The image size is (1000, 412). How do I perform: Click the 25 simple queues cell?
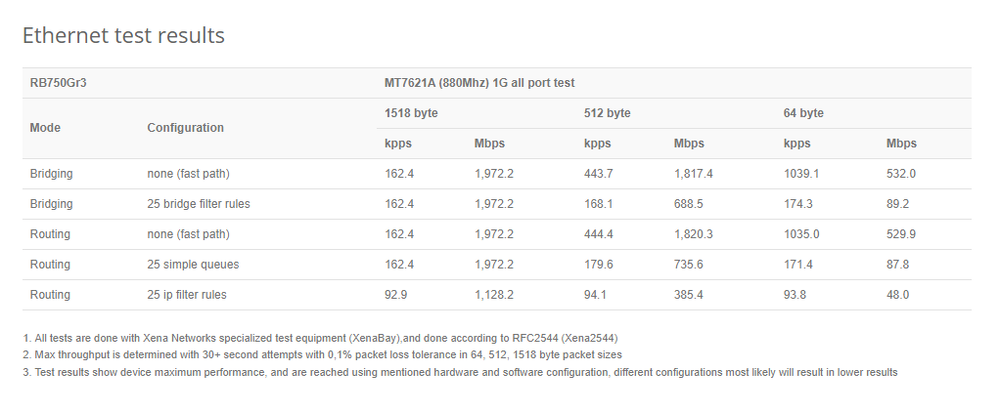[191, 264]
